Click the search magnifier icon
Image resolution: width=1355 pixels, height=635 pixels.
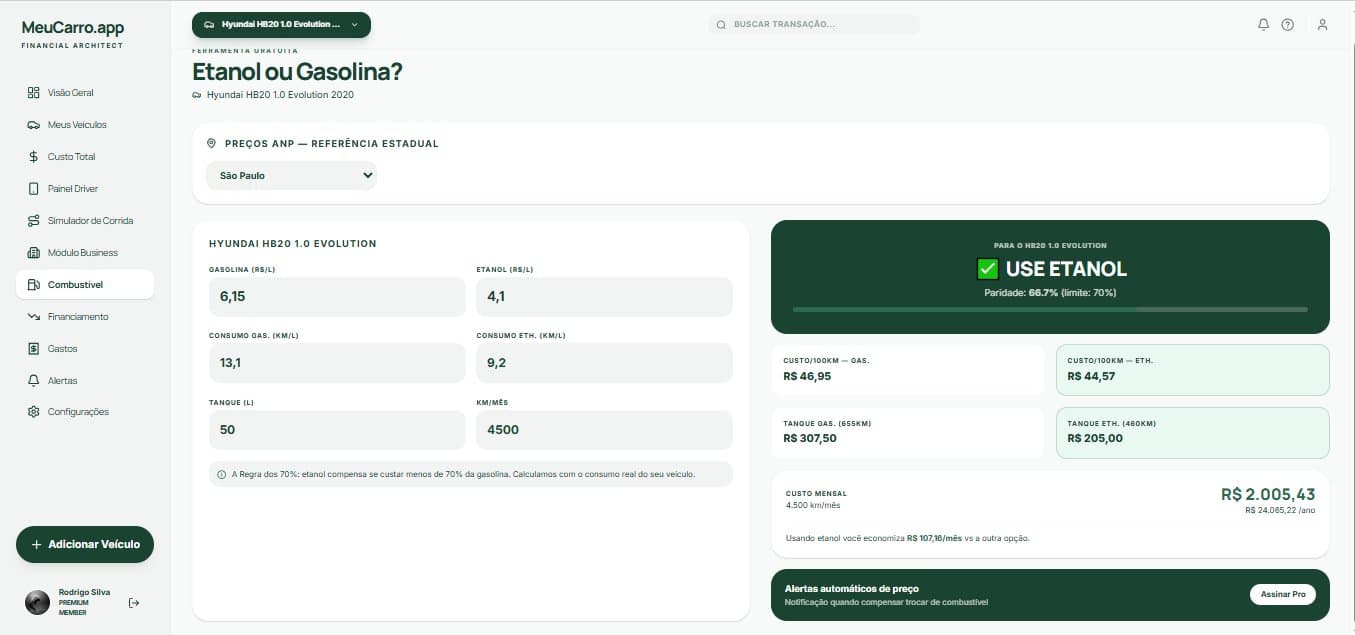tap(721, 24)
